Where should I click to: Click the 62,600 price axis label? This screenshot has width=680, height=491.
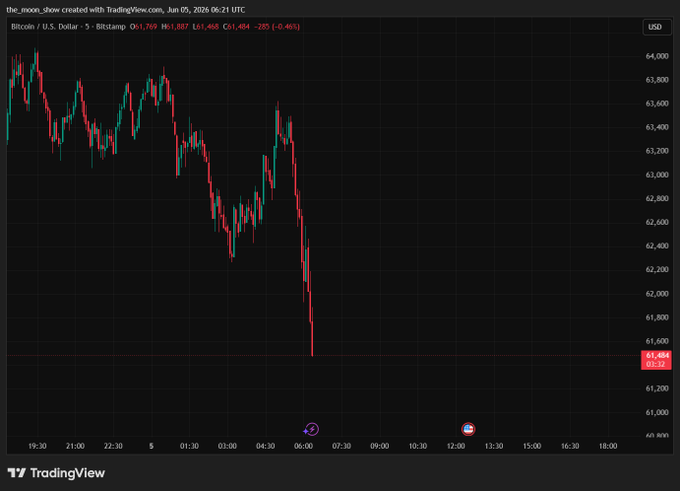click(x=657, y=222)
